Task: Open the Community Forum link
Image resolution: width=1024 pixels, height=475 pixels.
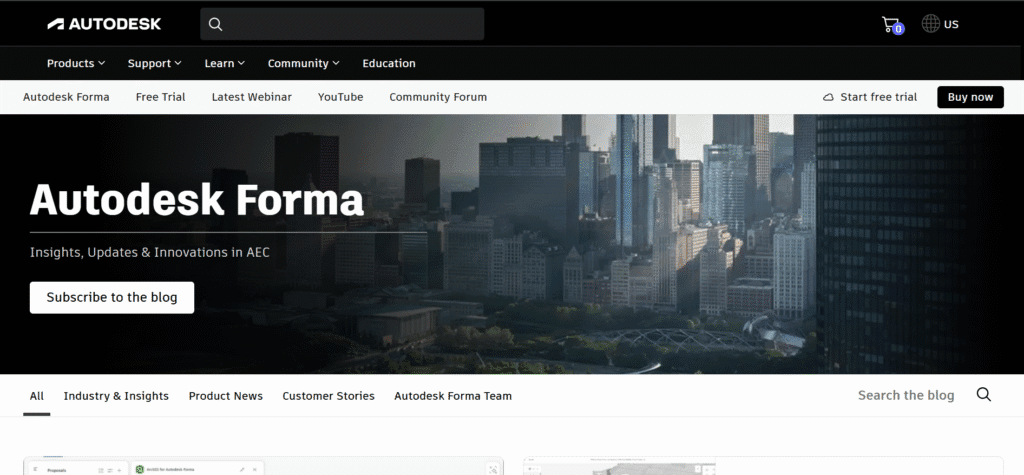Action: tap(438, 97)
